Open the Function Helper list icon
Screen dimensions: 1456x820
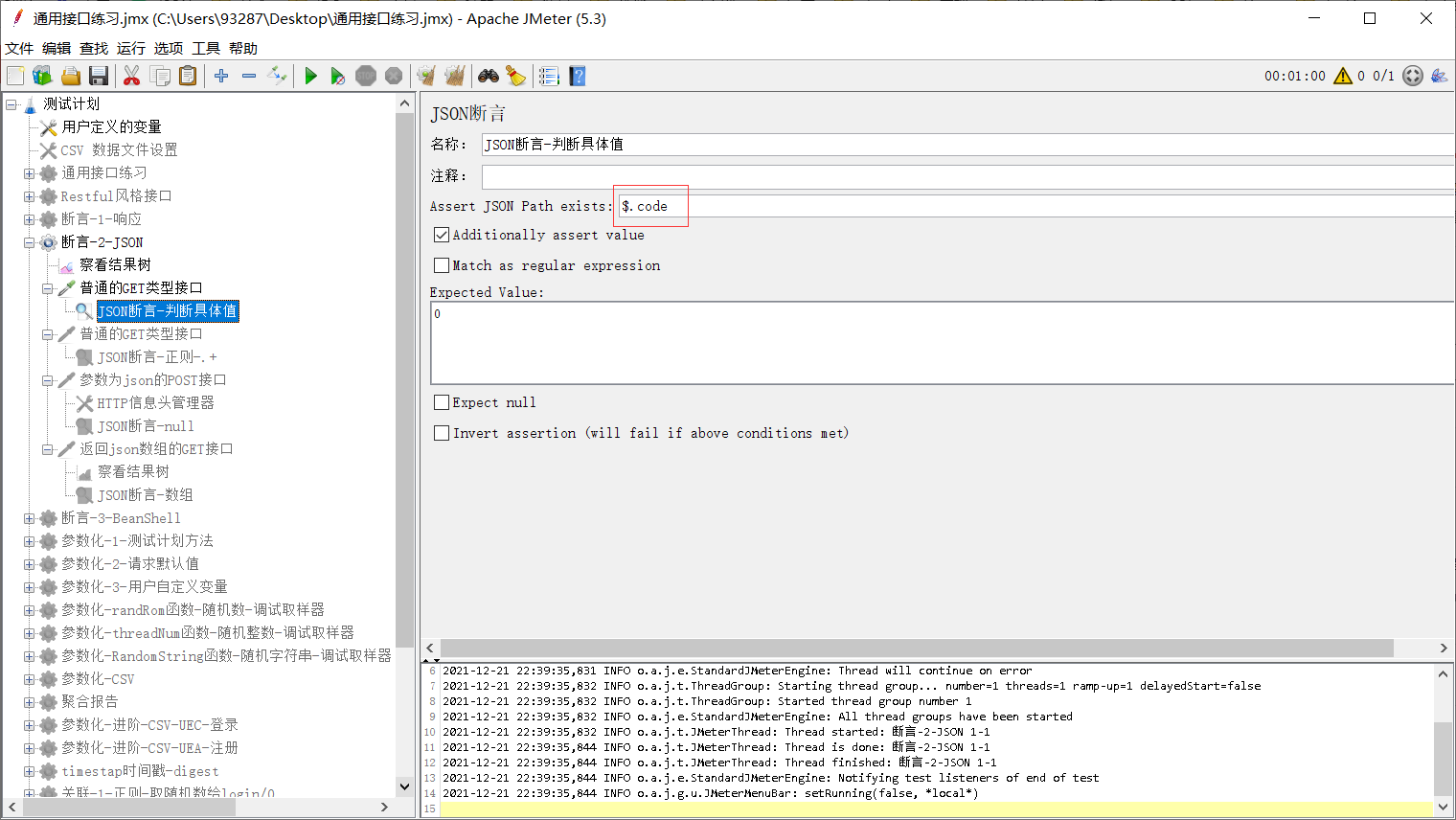click(x=549, y=76)
